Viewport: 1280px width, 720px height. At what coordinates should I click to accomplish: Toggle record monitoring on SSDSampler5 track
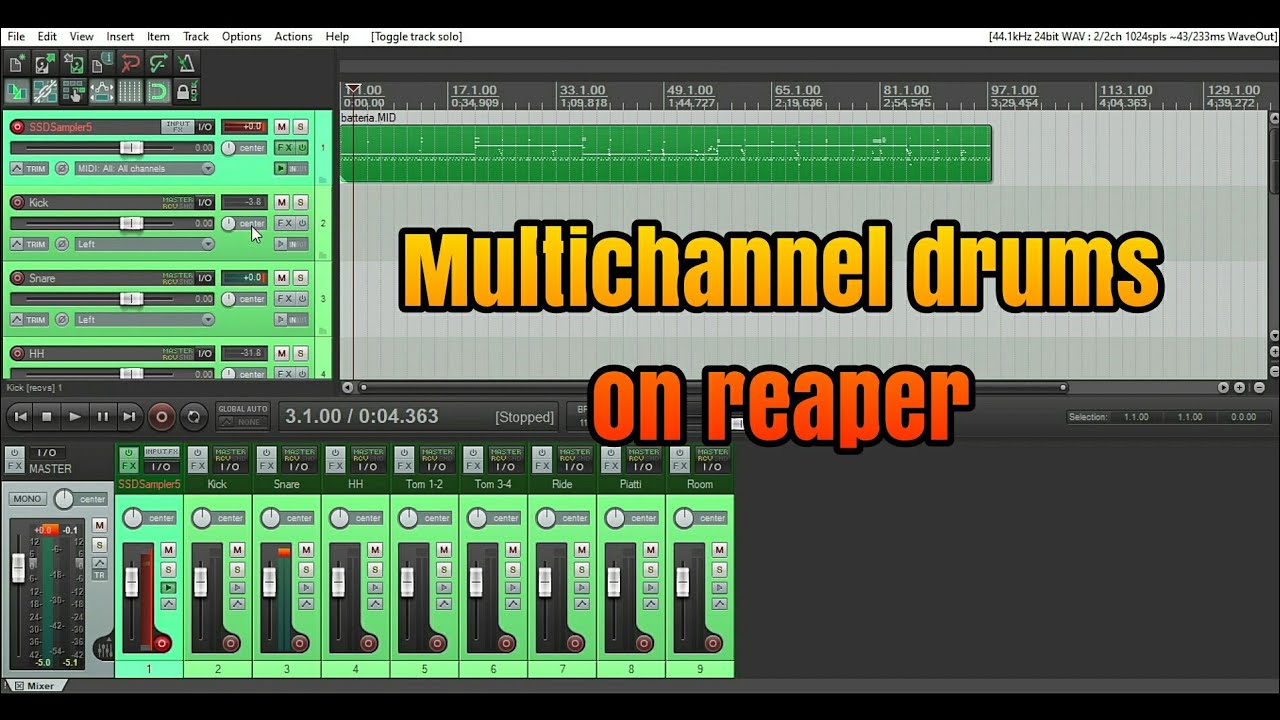click(281, 169)
